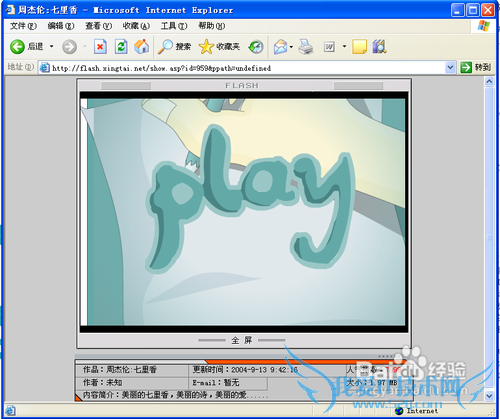Expand the Edit dropdown arrow
Image resolution: width=500 pixels, height=419 pixels.
(344, 46)
